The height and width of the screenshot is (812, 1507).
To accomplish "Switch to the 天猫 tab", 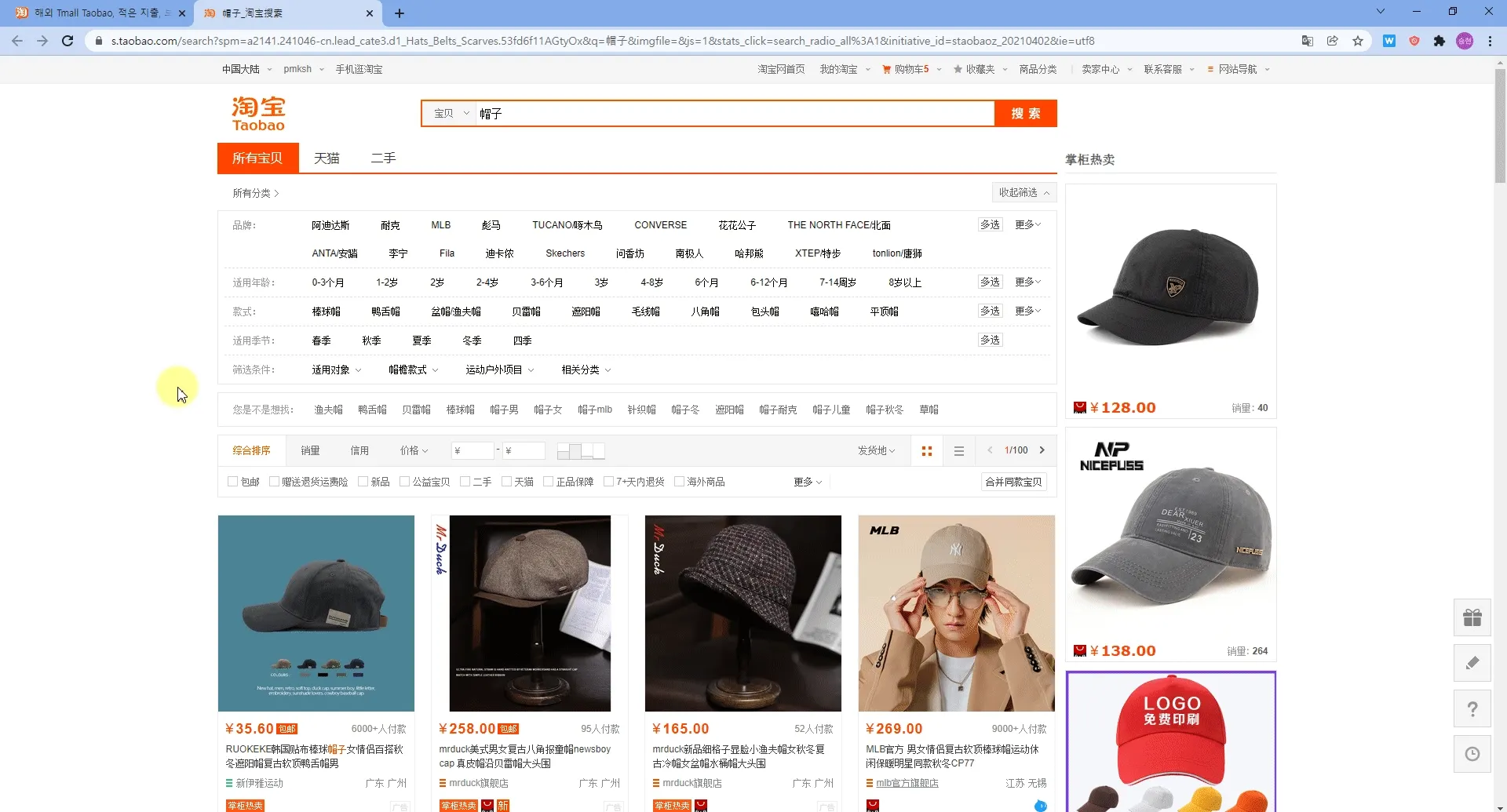I will [327, 158].
